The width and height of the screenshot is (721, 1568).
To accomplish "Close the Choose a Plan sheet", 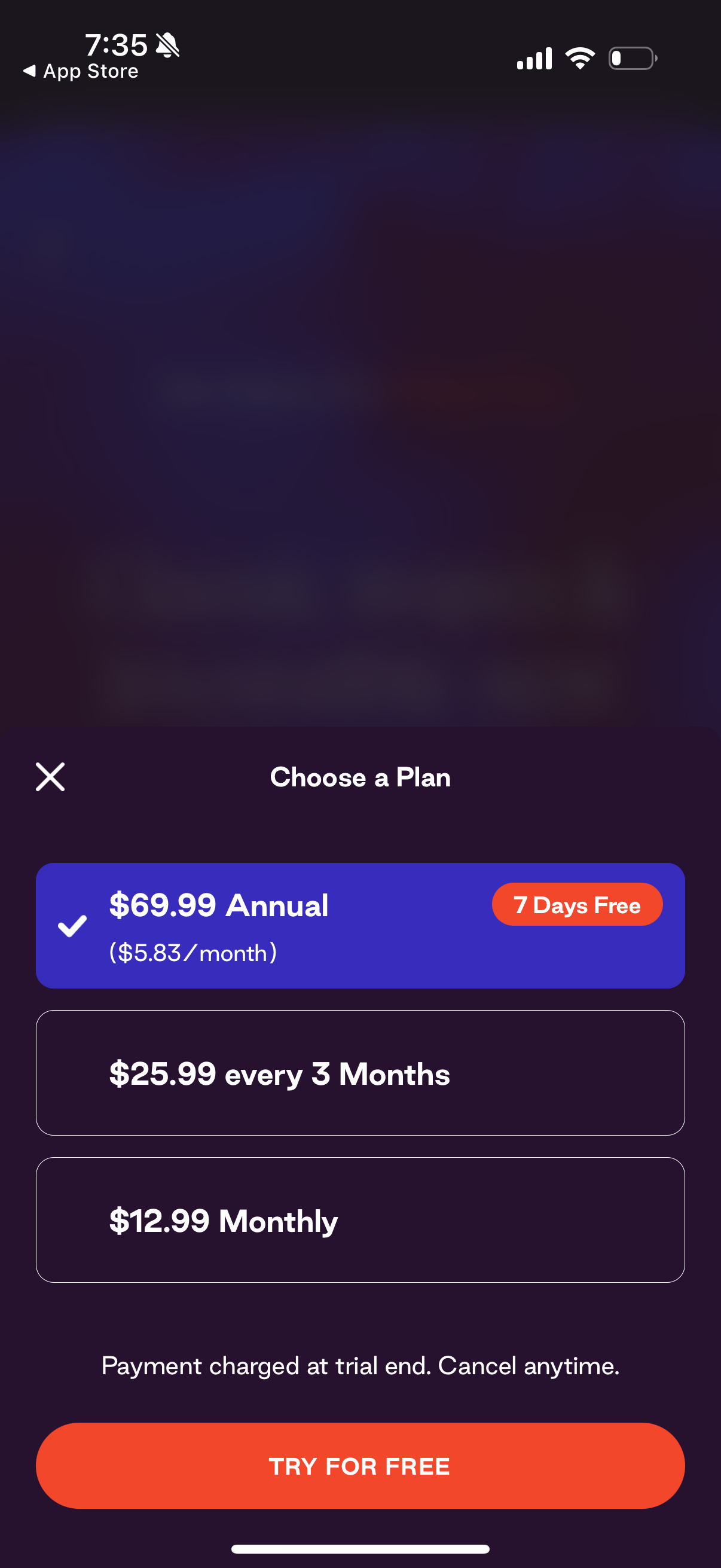I will click(50, 777).
